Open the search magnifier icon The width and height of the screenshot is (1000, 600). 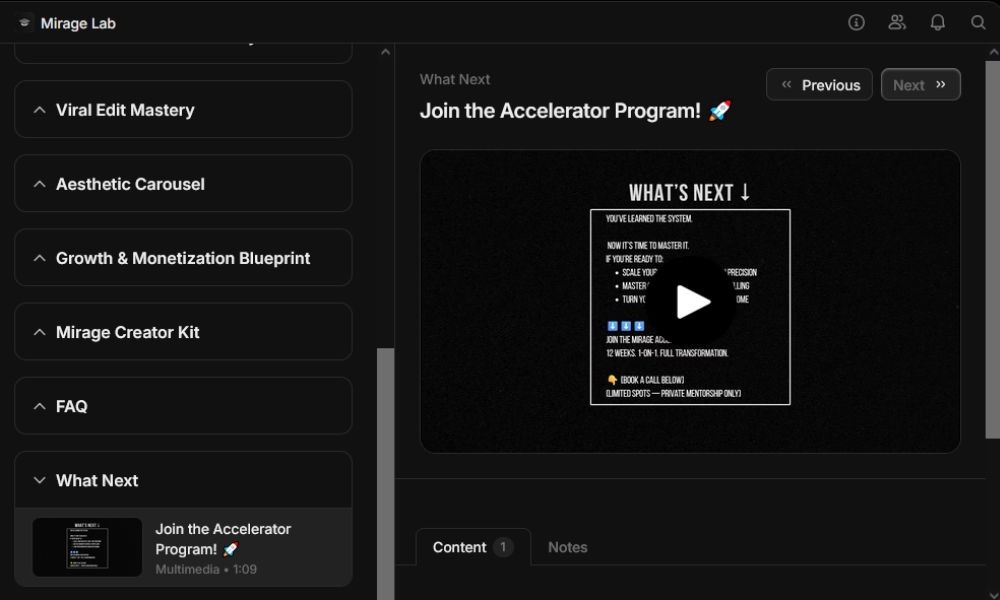point(978,23)
